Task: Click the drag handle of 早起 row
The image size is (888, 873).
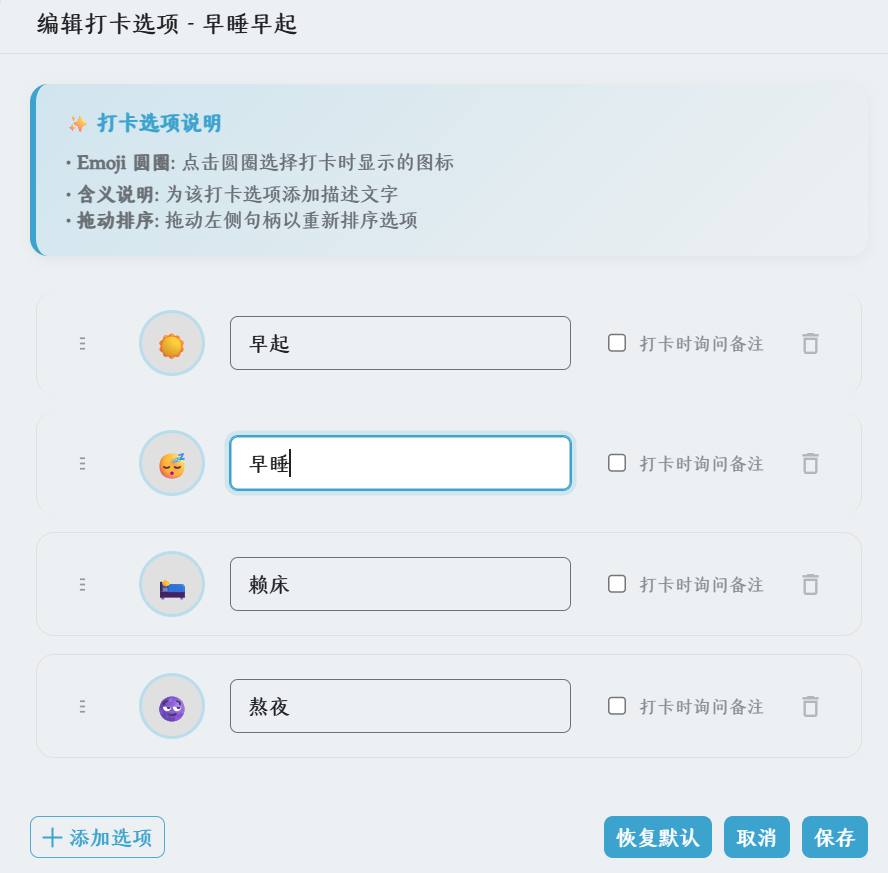Action: 82,343
